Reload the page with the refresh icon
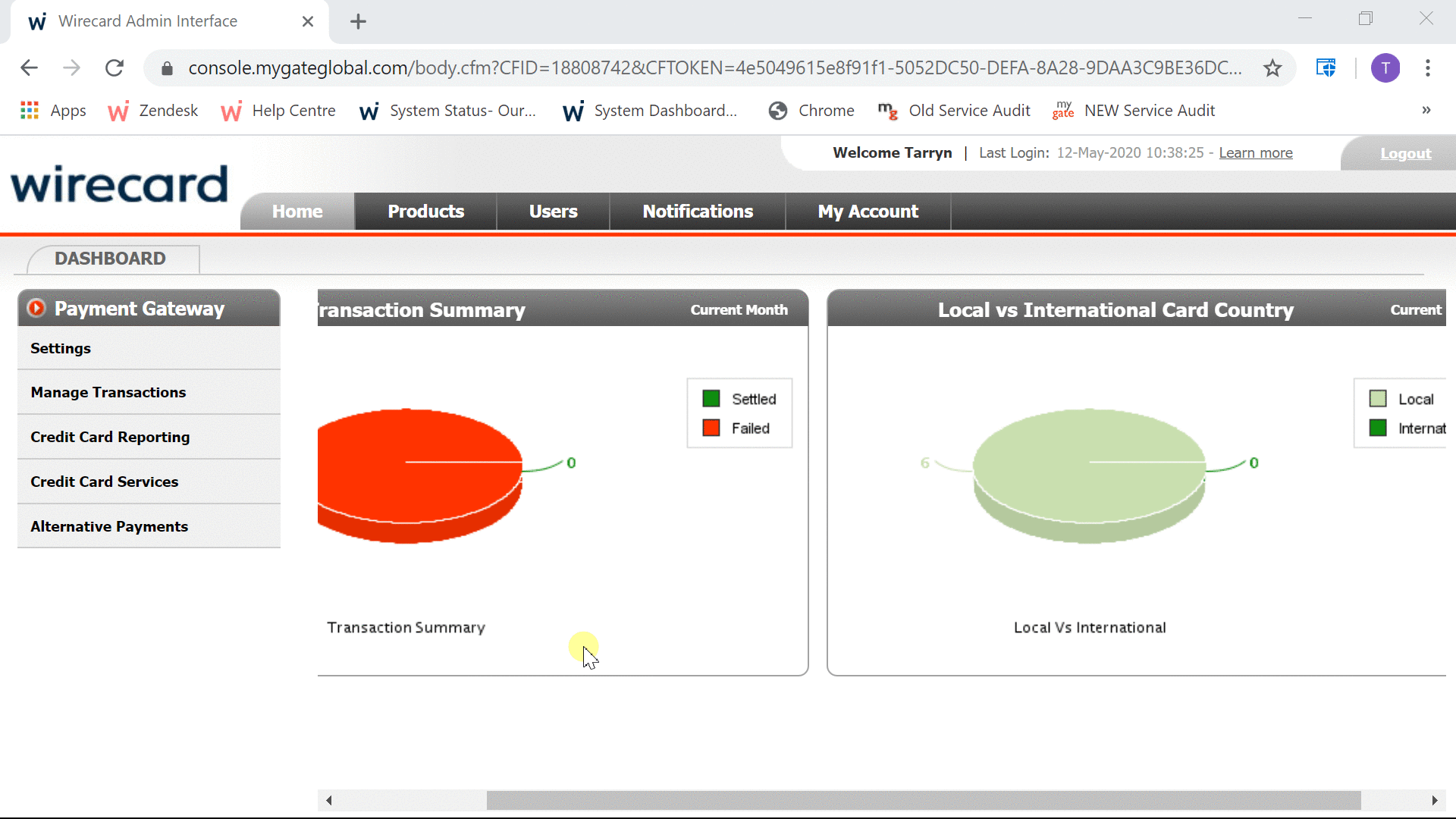 tap(115, 68)
